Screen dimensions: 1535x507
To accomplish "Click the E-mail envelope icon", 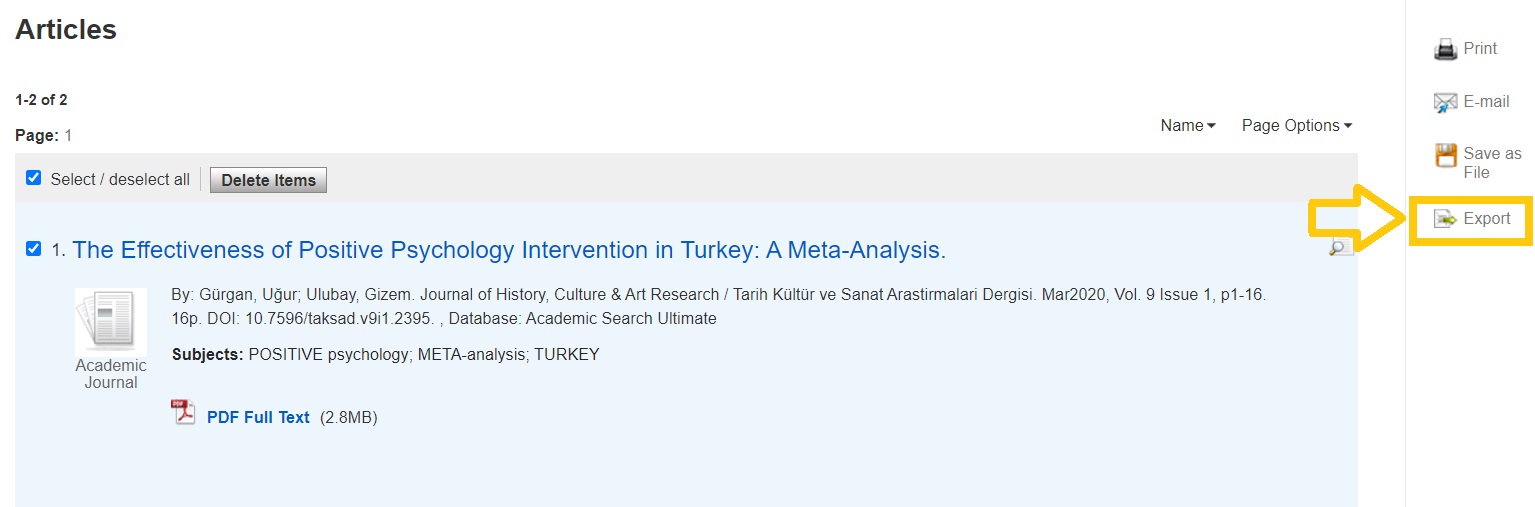I will pyautogui.click(x=1445, y=102).
